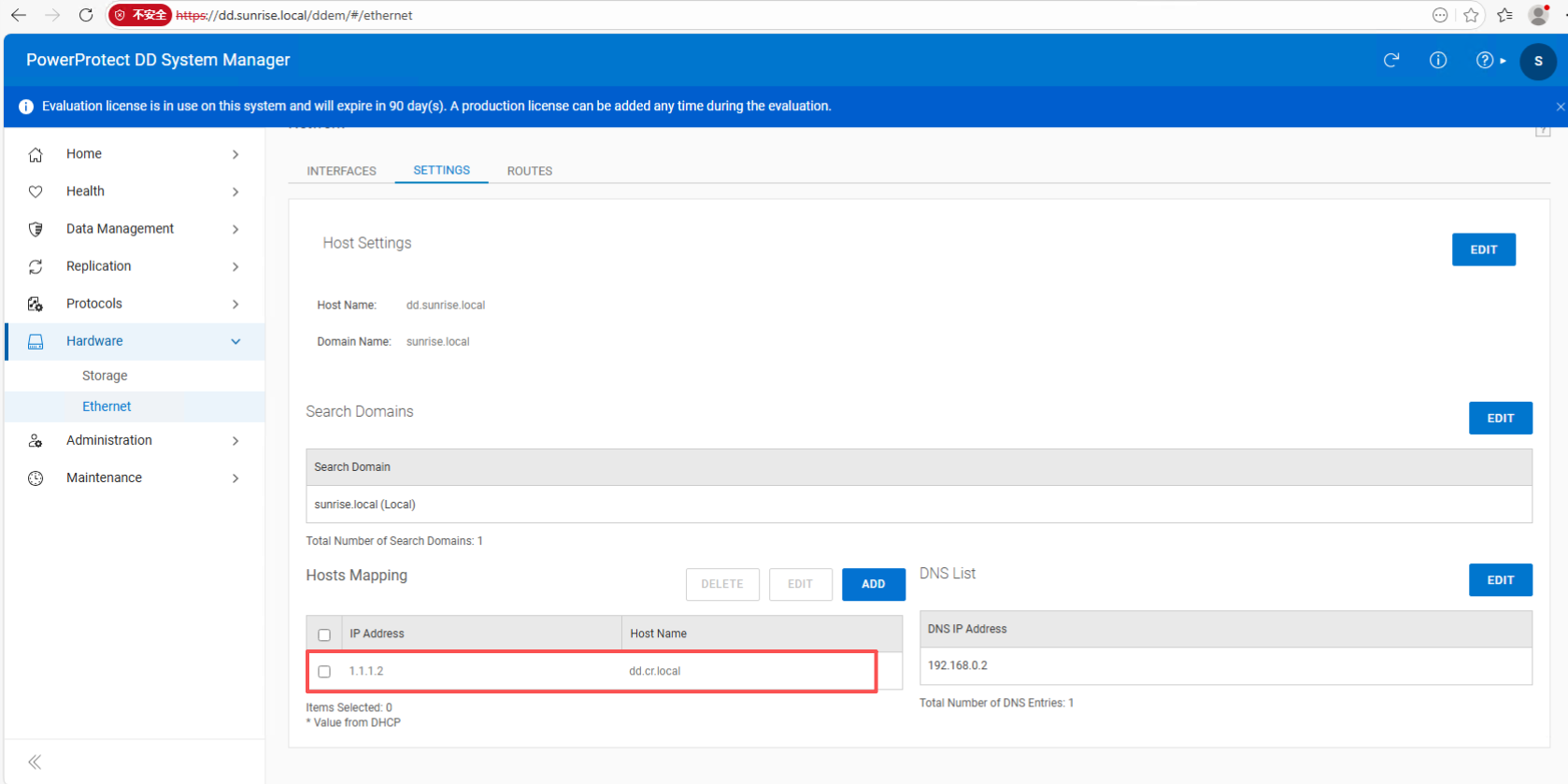1568x784 pixels.
Task: Click ADD in Hosts Mapping
Action: point(873,584)
